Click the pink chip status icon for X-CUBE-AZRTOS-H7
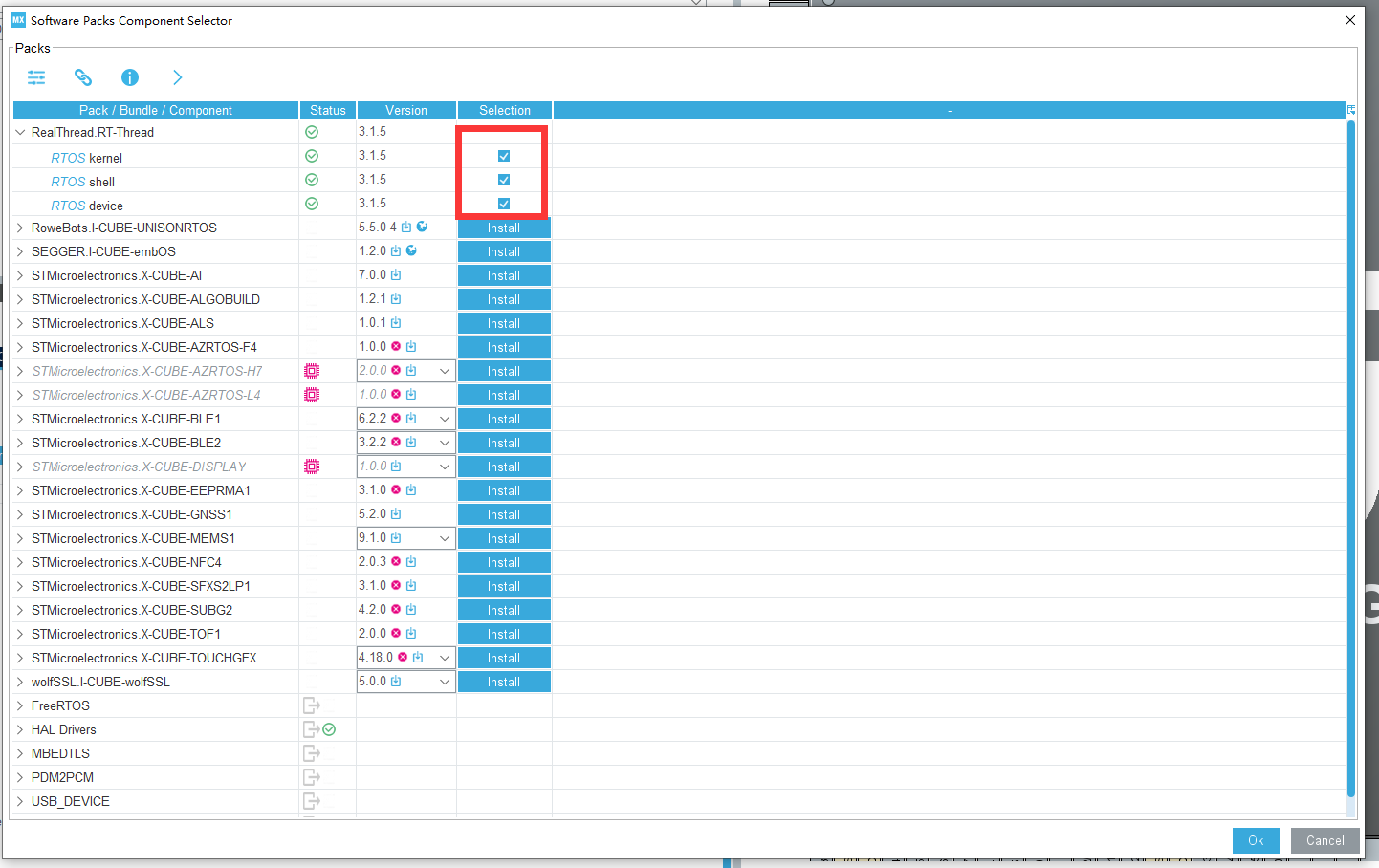Viewport: 1379px width, 868px height. (312, 371)
